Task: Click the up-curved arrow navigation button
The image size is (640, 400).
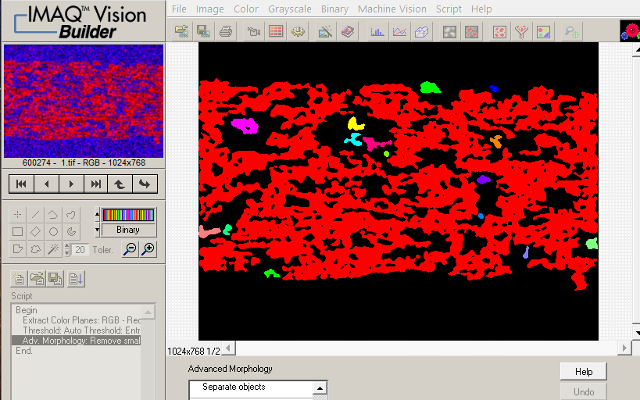Action: (120, 184)
